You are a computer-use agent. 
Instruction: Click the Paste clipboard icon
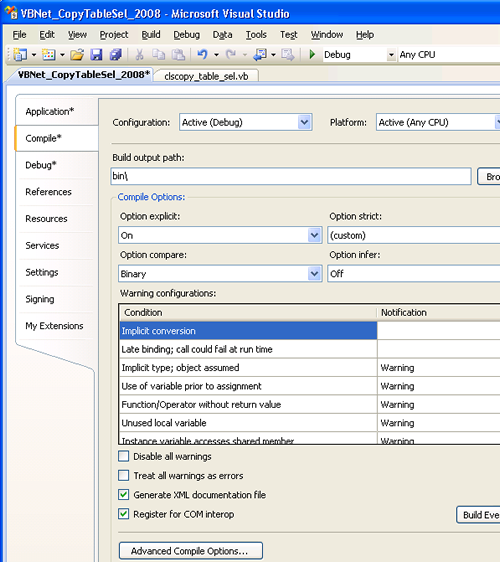click(178, 54)
